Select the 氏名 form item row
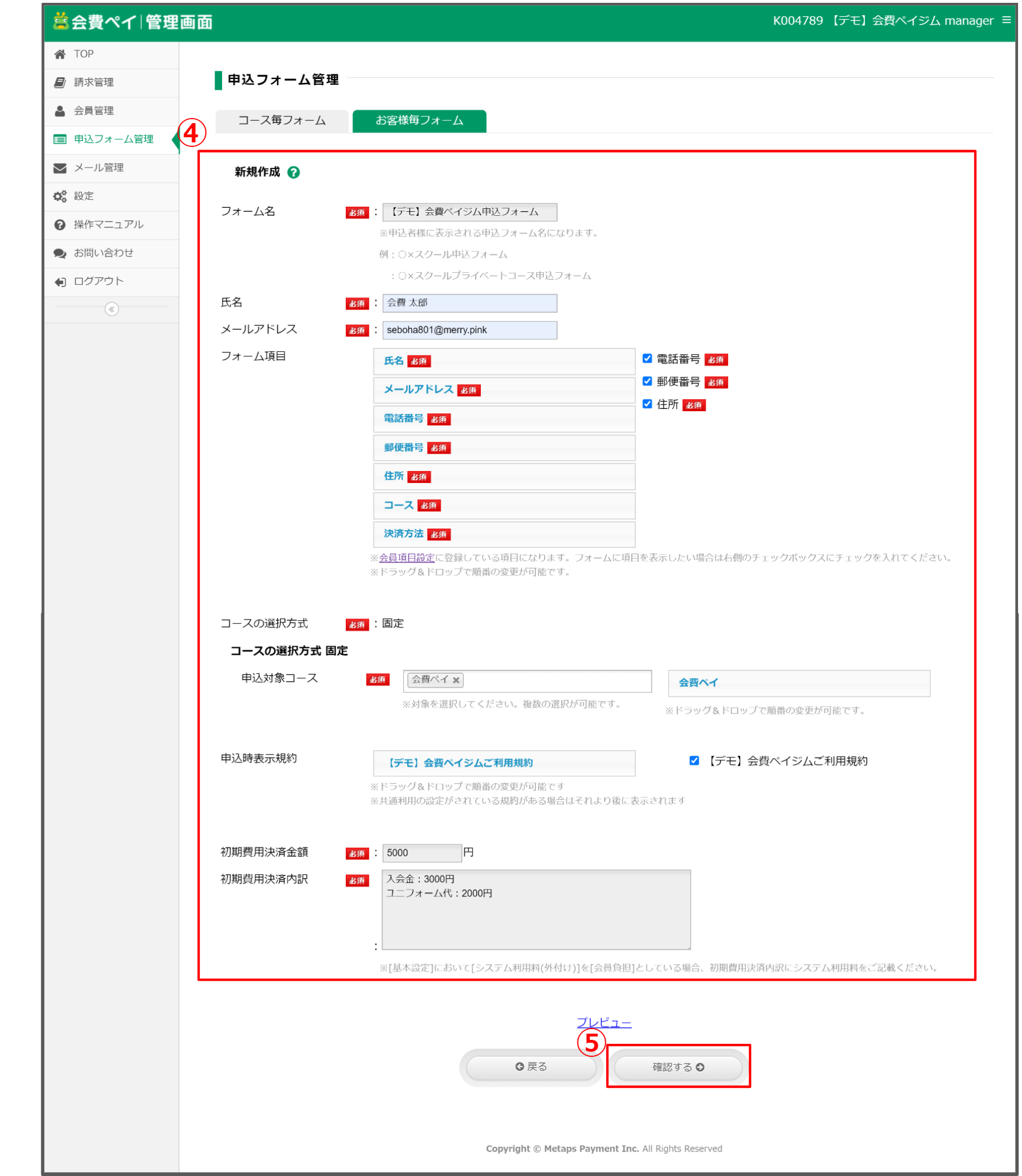This screenshot has width=1022, height=1176. (x=505, y=362)
